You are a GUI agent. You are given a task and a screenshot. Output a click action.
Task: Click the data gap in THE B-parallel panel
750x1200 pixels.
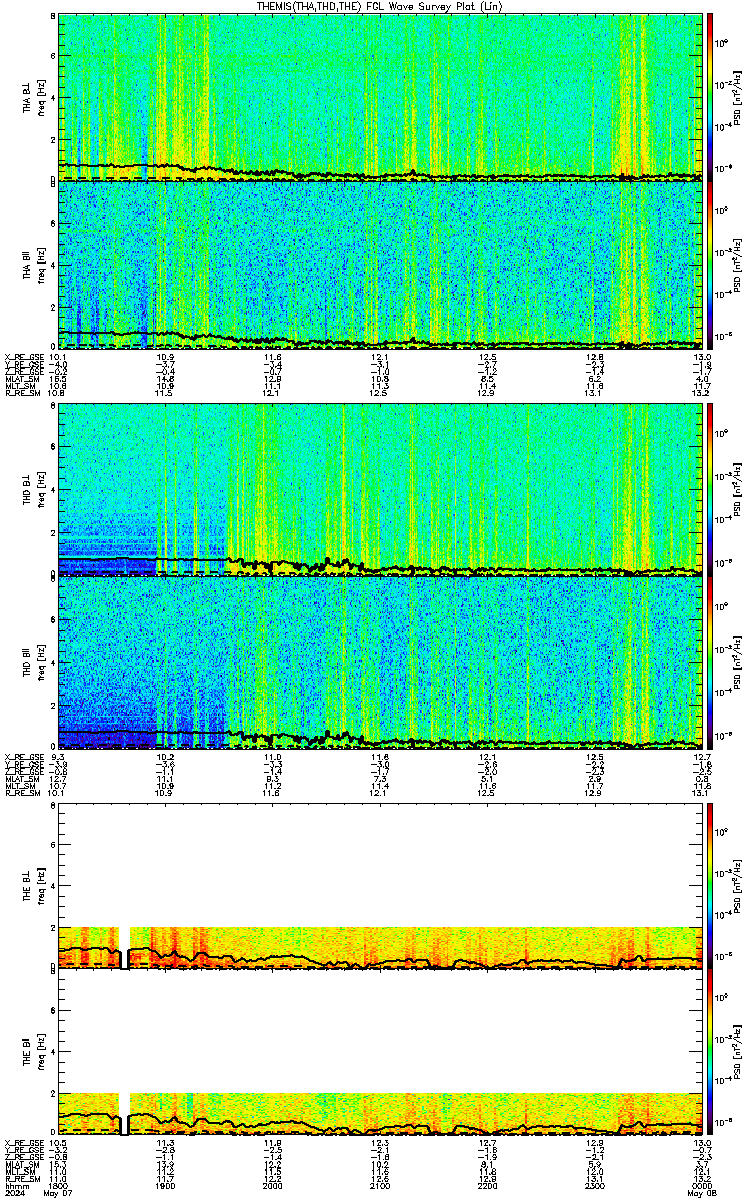(125, 1114)
